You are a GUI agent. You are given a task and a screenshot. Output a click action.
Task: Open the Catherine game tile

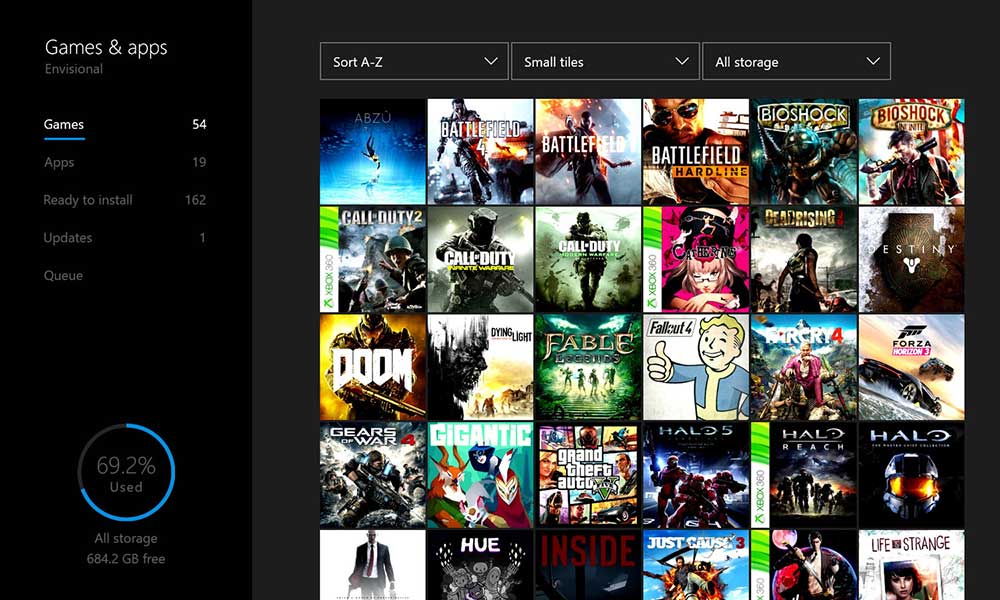(696, 259)
